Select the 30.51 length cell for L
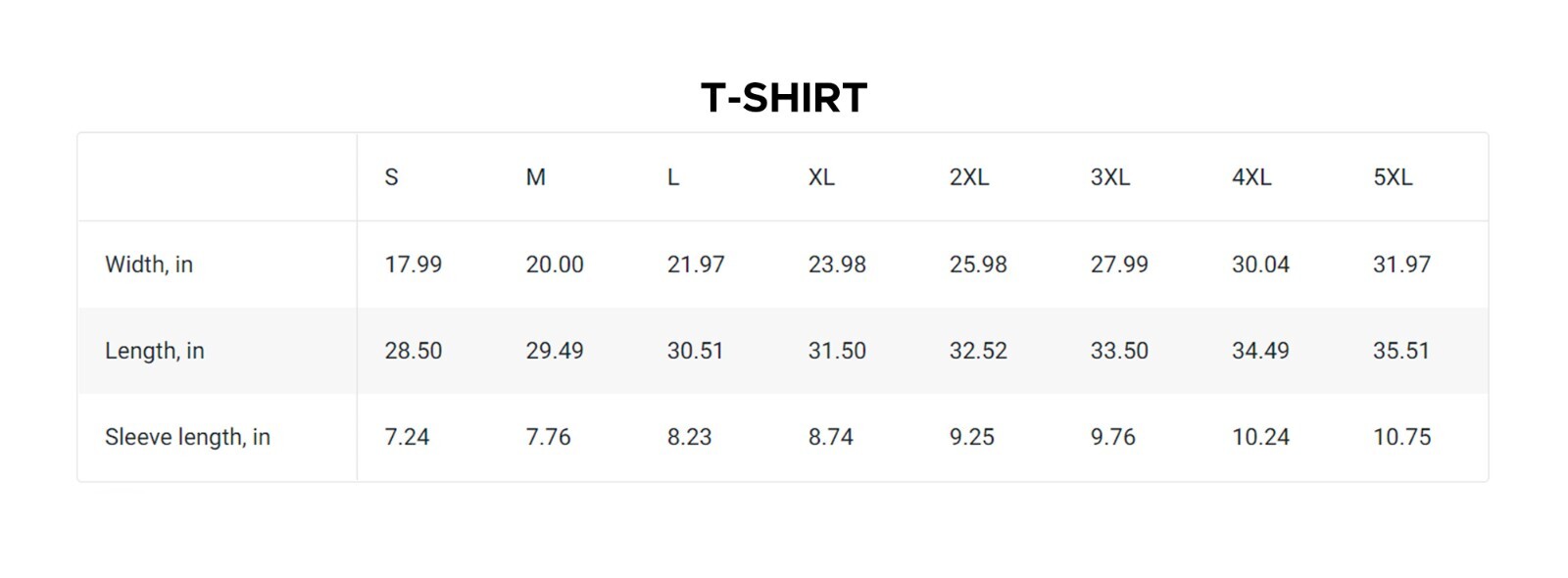The width and height of the screenshot is (1568, 578). [x=695, y=351]
